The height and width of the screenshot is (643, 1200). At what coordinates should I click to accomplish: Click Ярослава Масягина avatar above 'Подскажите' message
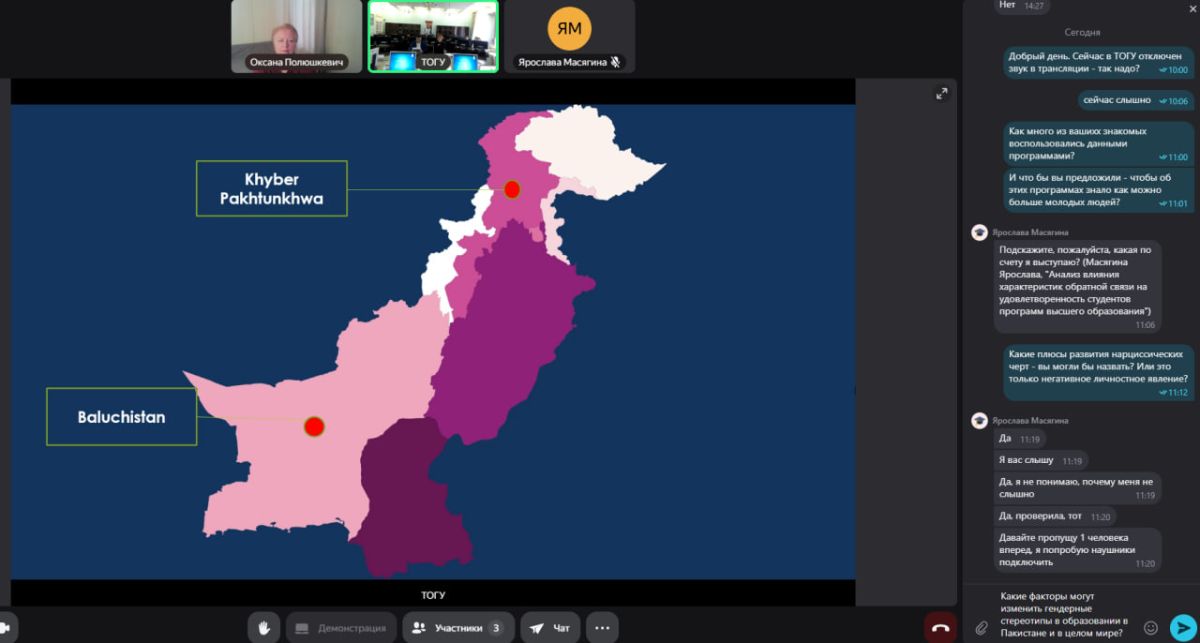click(x=980, y=233)
